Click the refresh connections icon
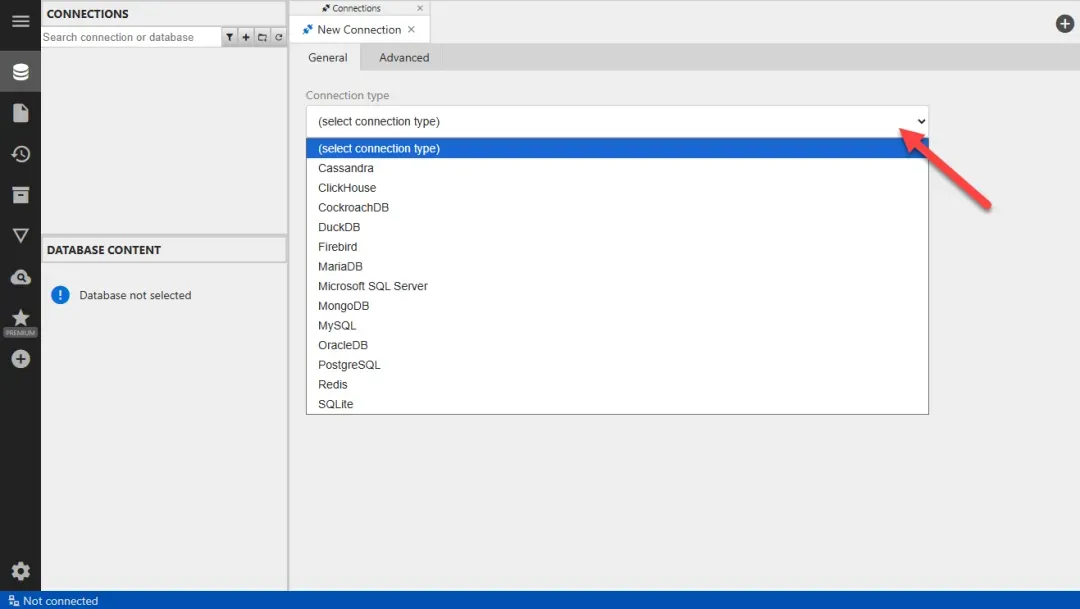Screen dimensions: 1080x609 click(279, 37)
